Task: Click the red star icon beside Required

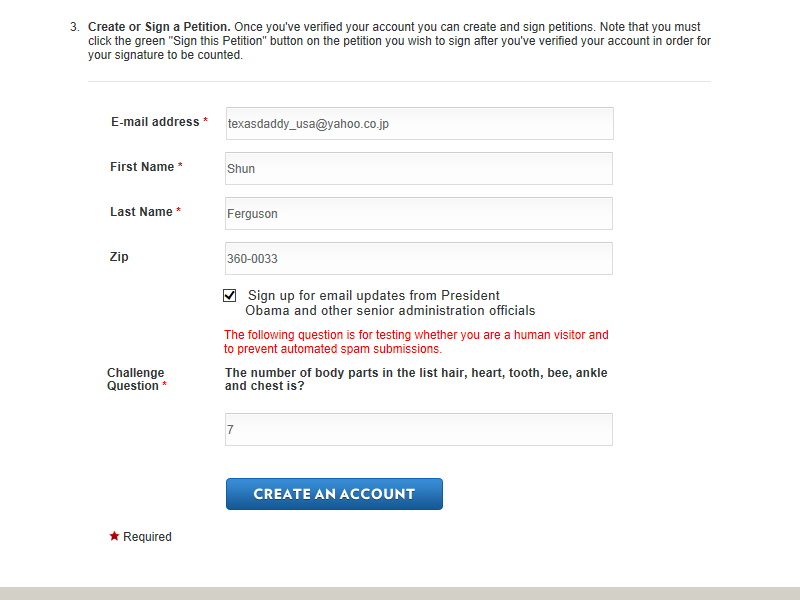Action: (114, 536)
